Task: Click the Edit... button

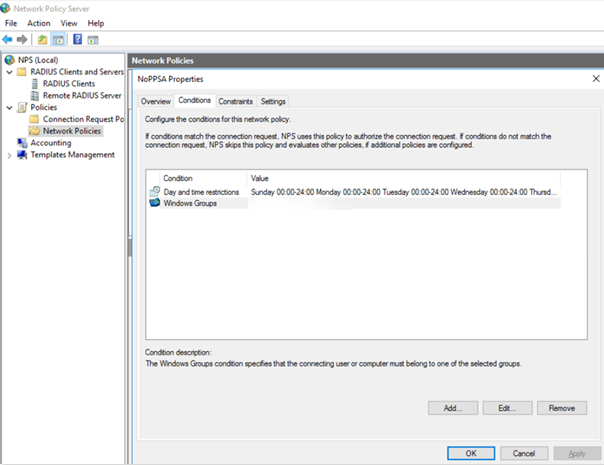Action: 507,408
